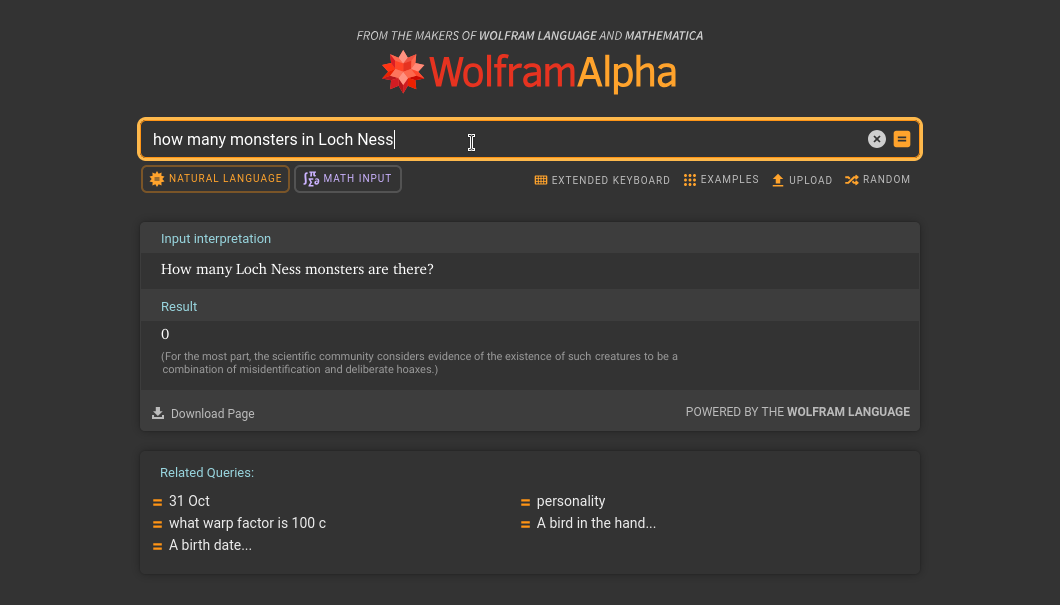Click 'How many Loch Ness monsters are there?' text
Viewport: 1060px width, 605px height.
pyautogui.click(x=297, y=269)
